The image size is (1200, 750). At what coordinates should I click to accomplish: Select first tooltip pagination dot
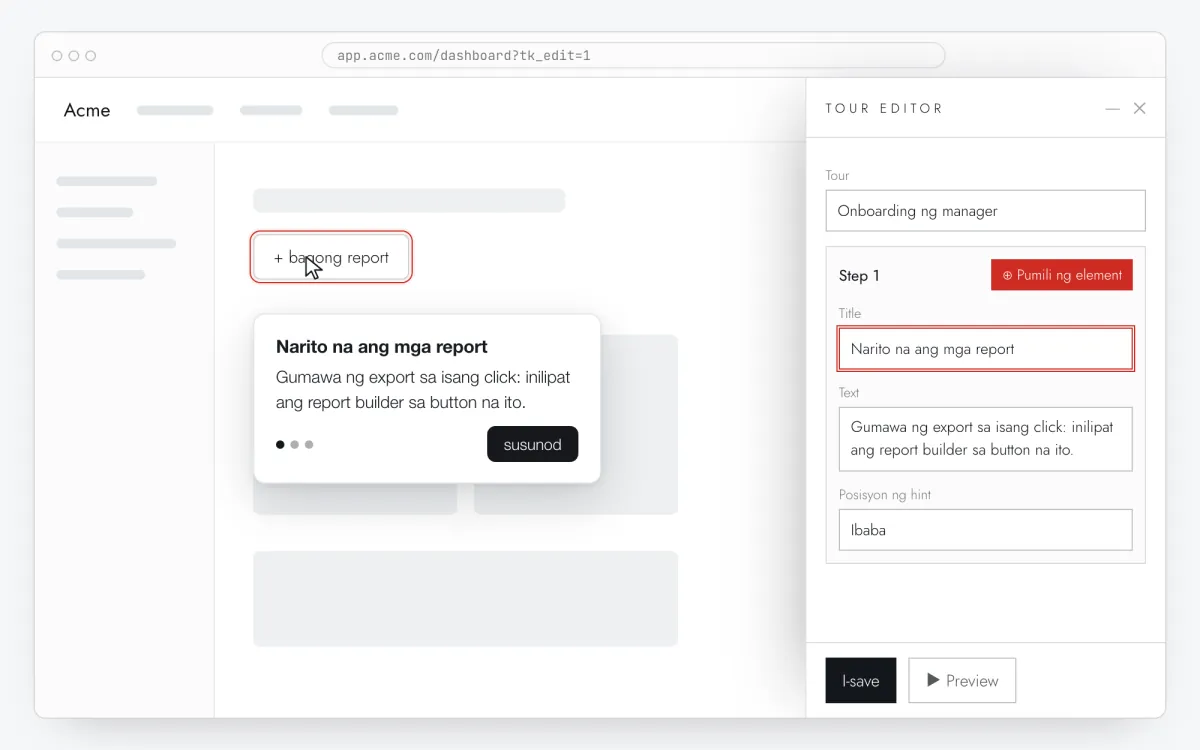click(280, 444)
